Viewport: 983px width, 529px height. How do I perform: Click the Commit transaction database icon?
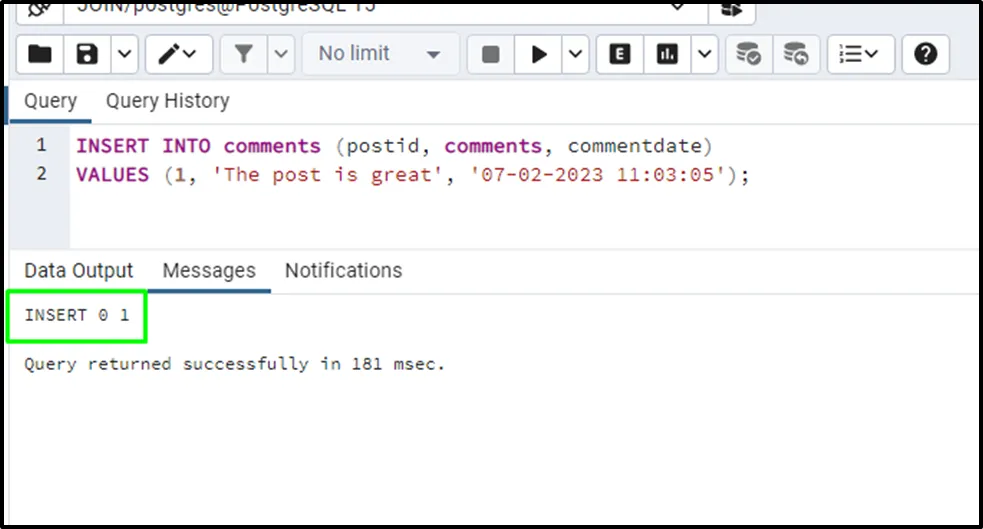[x=748, y=54]
